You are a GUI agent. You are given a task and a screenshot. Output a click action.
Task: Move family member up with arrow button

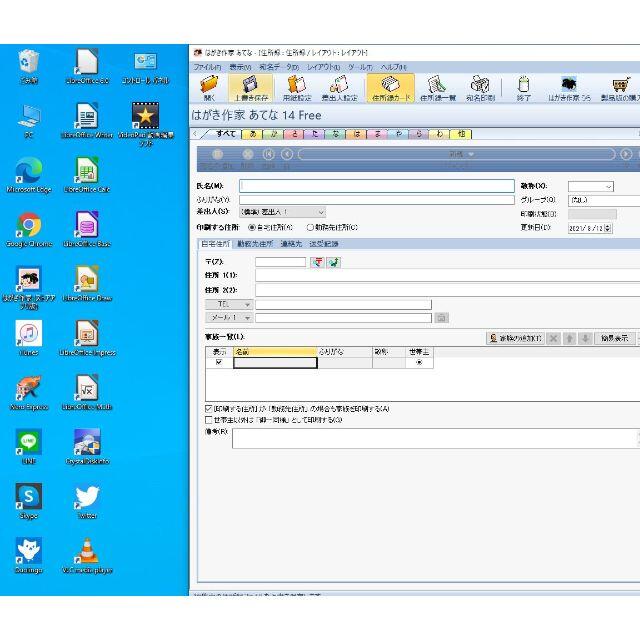tap(570, 338)
